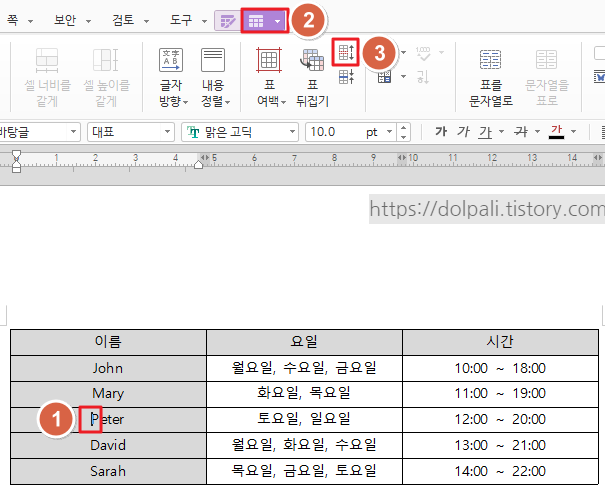Image resolution: width=605 pixels, height=495 pixels.
Task: Open the table layout tab icon
Action: pos(256,21)
